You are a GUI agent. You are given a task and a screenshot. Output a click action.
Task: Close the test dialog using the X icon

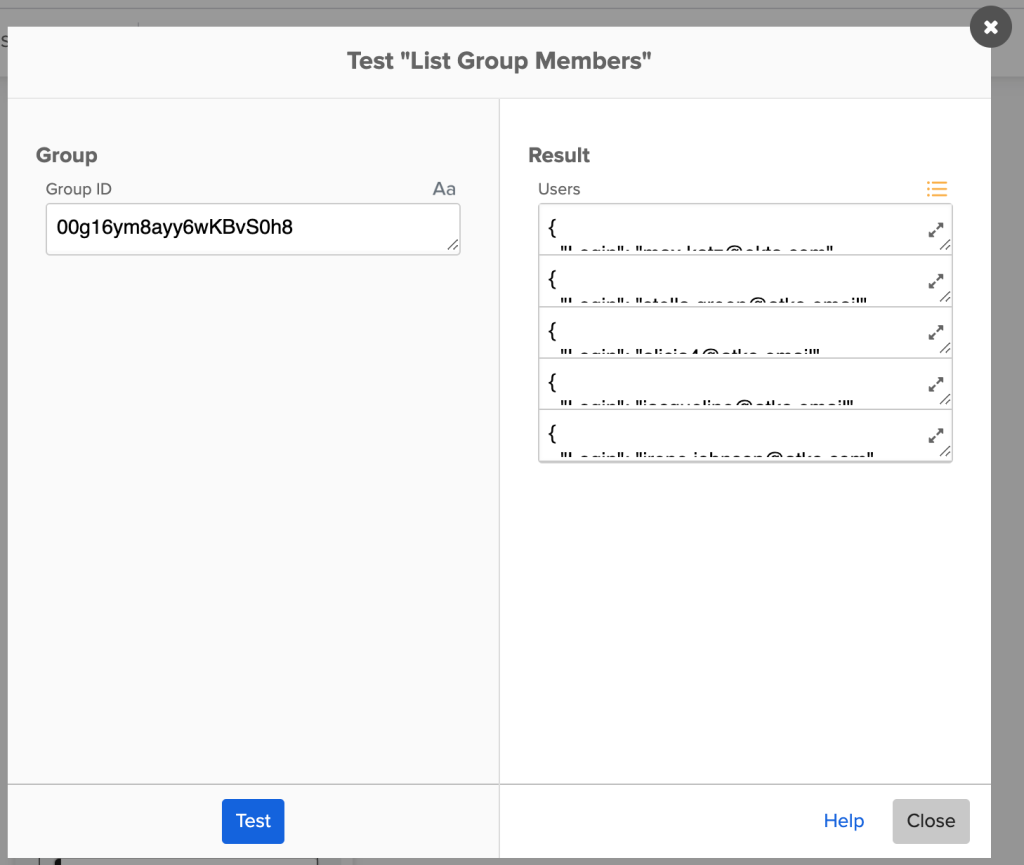coord(990,27)
